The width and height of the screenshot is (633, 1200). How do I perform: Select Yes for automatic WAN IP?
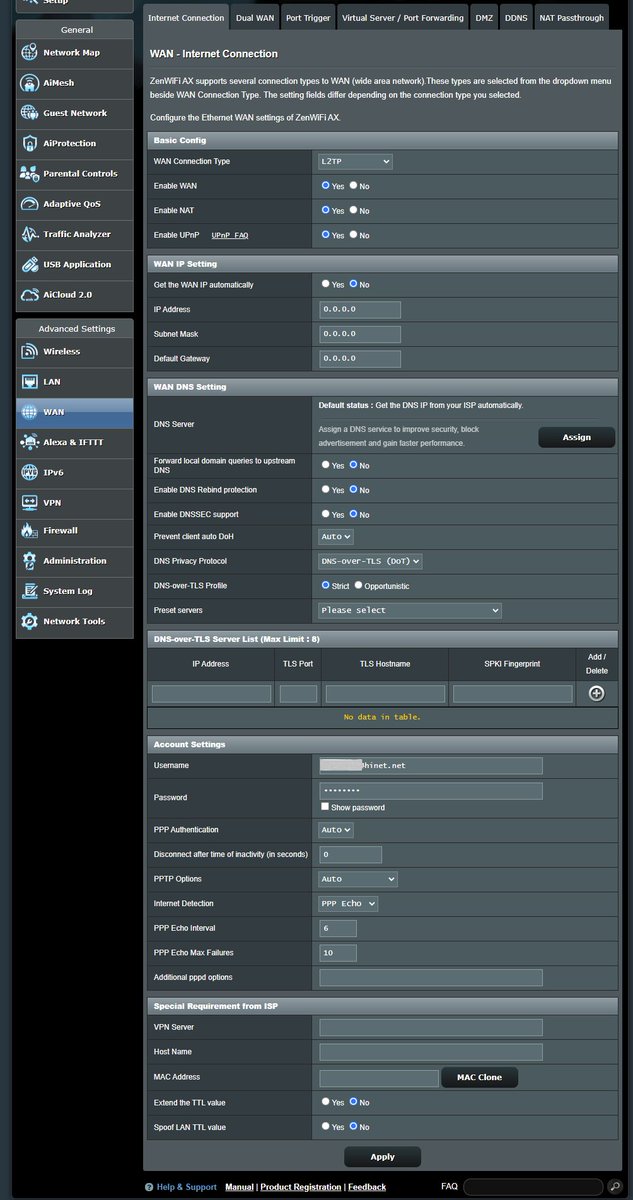tap(326, 284)
